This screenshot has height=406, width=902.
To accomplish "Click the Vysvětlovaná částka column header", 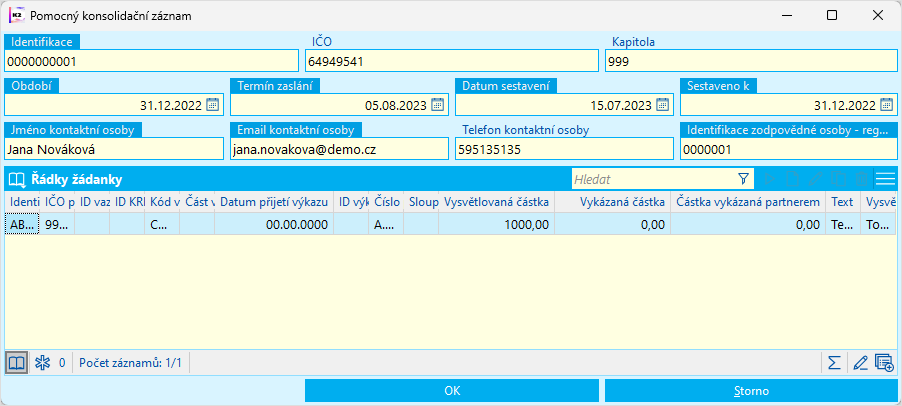I will point(496,202).
